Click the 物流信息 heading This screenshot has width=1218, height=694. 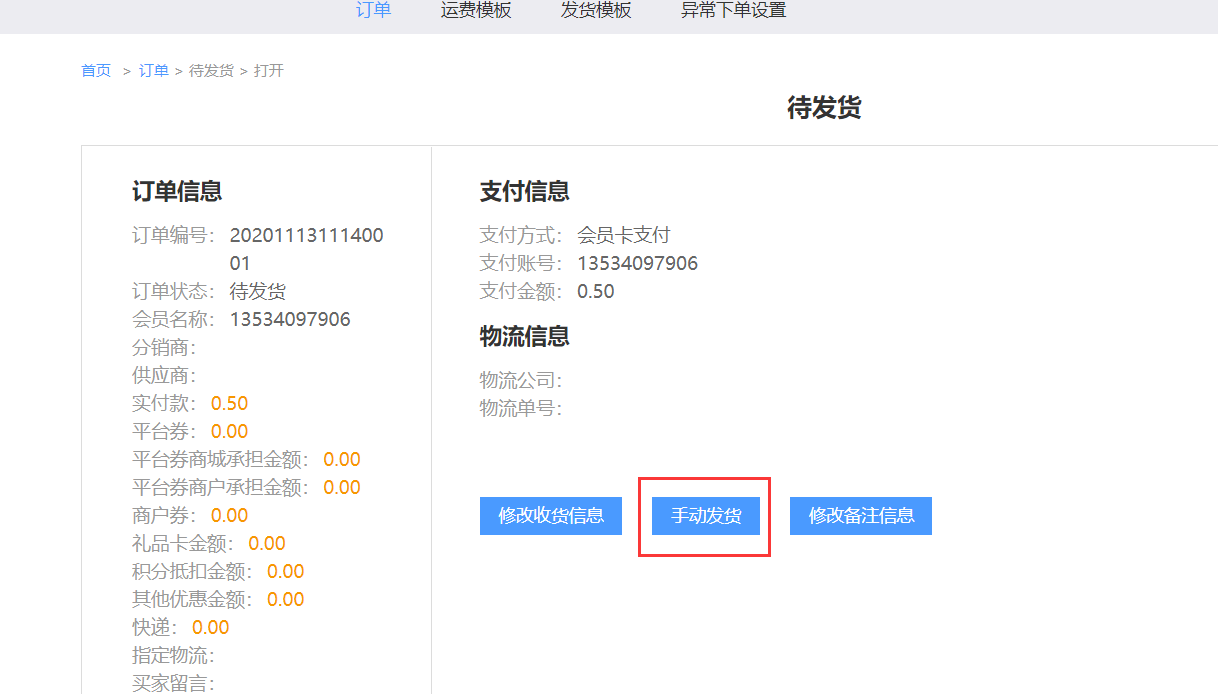click(525, 337)
